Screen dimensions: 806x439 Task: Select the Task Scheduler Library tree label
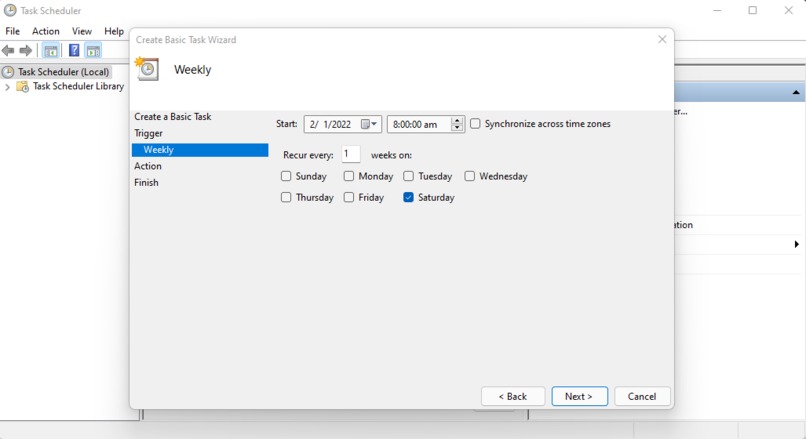[x=78, y=86]
